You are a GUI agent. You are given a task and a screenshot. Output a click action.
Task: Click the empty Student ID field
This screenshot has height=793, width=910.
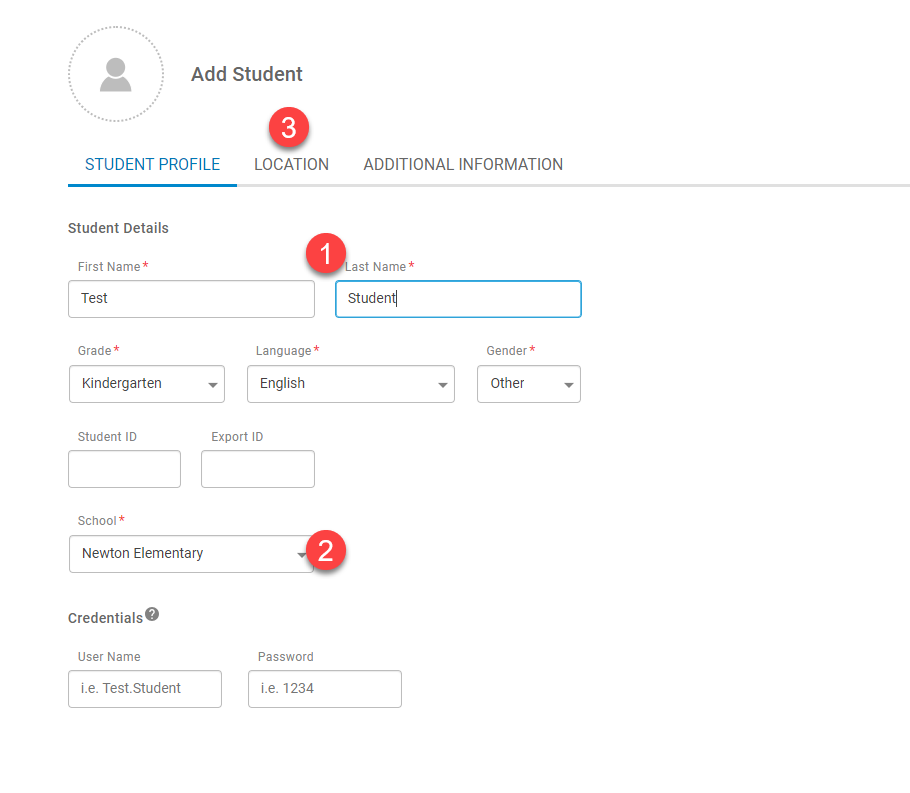pyautogui.click(x=124, y=469)
